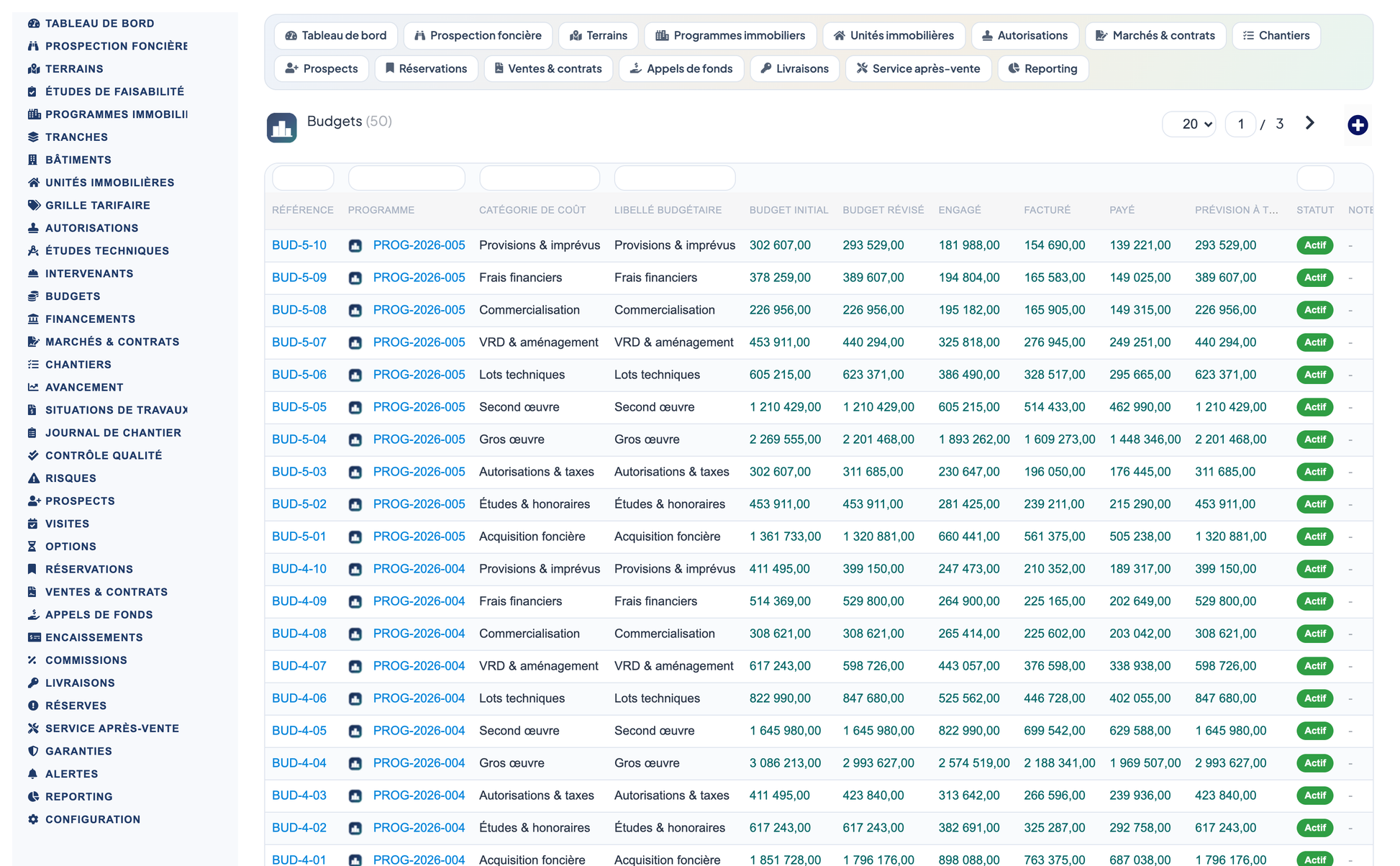Click the Avancement chart icon in sidebar
The width and height of the screenshot is (1400, 866).
tap(33, 387)
